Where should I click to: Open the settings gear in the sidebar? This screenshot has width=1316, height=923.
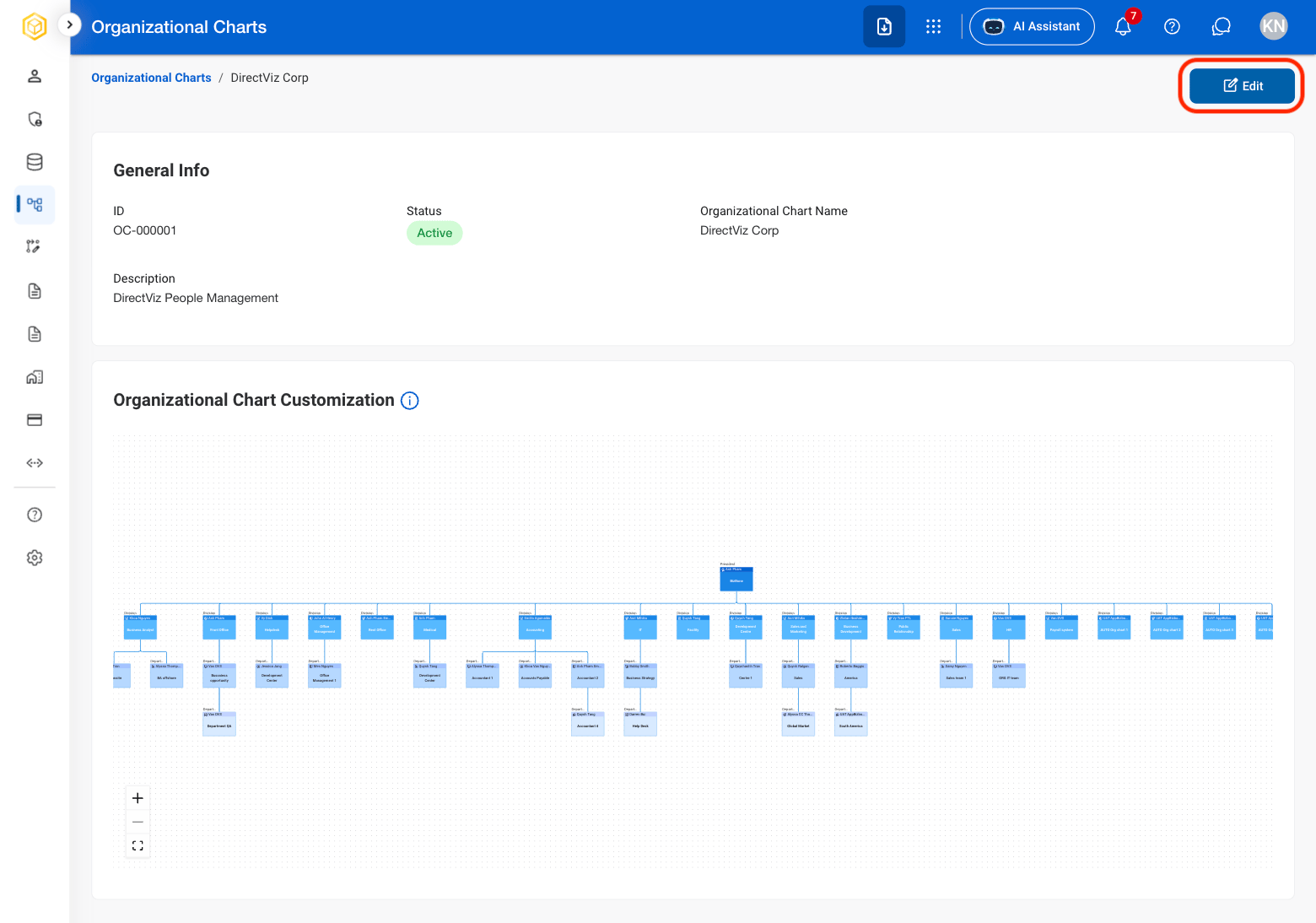point(35,558)
